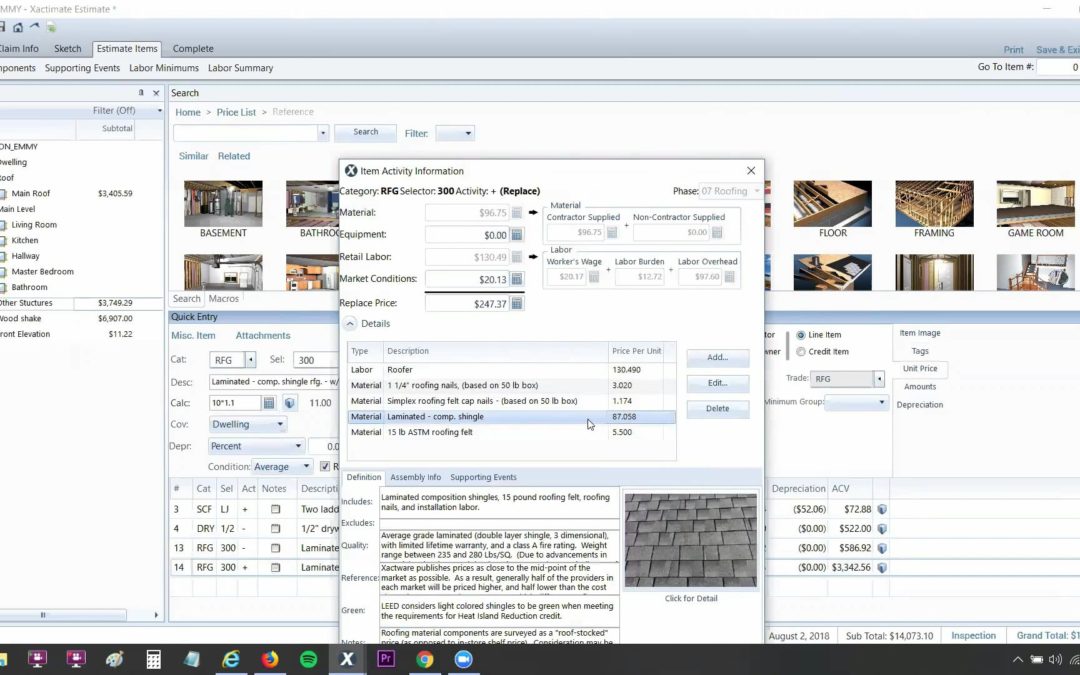Image resolution: width=1080 pixels, height=675 pixels.
Task: Open calculator icon next to Calc field
Action: pos(269,403)
